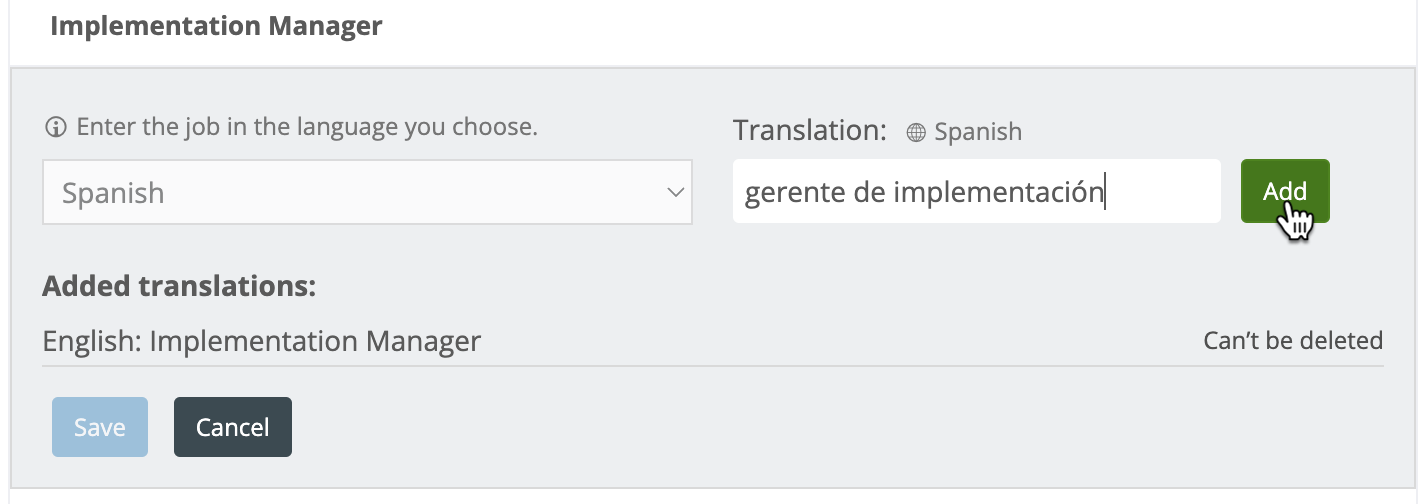
Task: Place cursor on word implementación in field
Action: (998, 192)
